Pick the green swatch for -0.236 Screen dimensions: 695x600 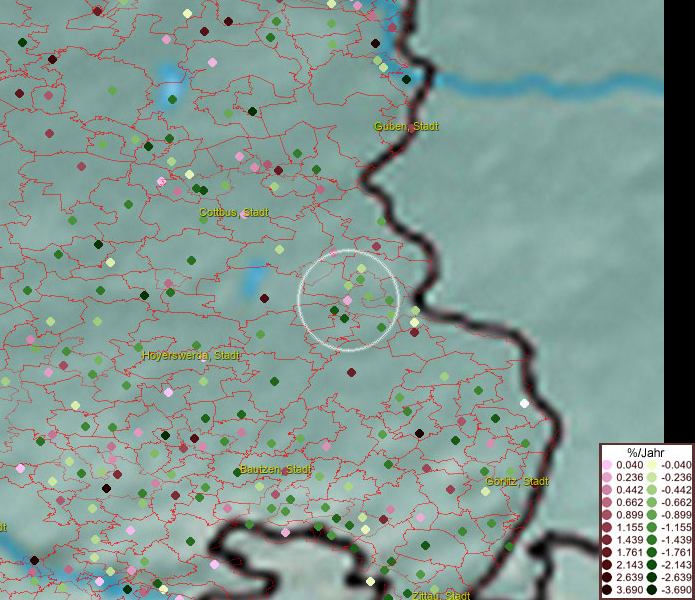tap(652, 478)
